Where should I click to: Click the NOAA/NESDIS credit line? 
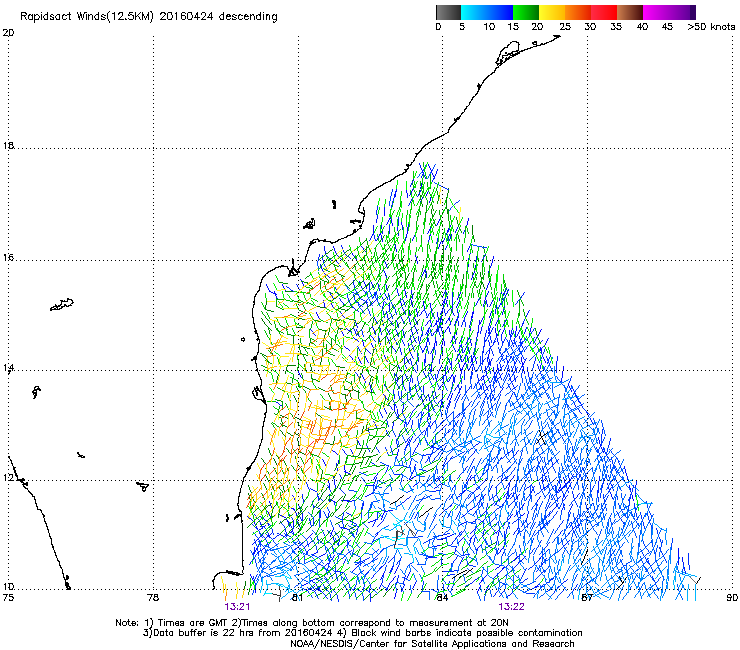[x=432, y=644]
